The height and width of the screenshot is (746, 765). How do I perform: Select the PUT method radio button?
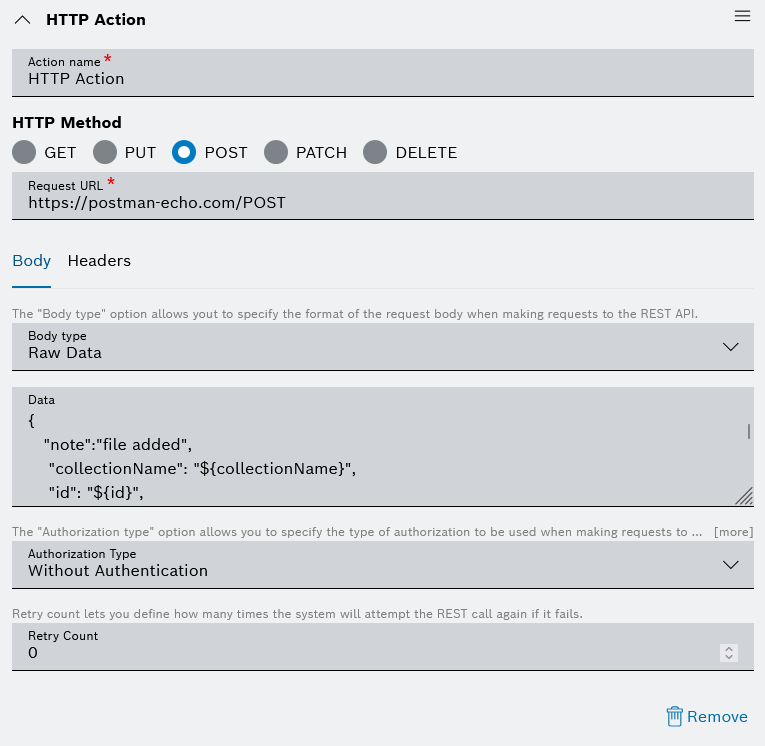tap(105, 152)
